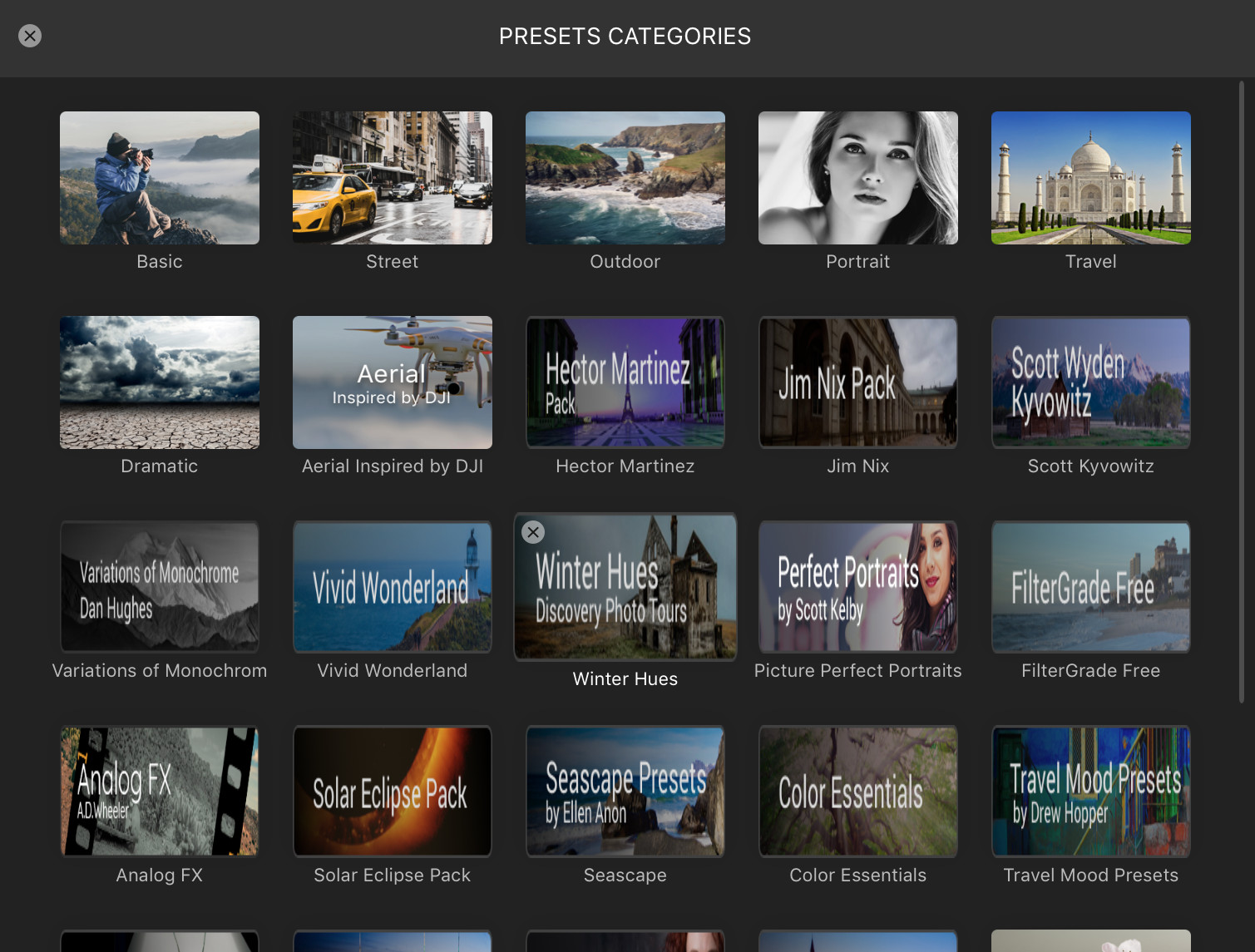This screenshot has height=952, width=1255.
Task: Choose the Portrait category thumbnail
Action: [858, 178]
